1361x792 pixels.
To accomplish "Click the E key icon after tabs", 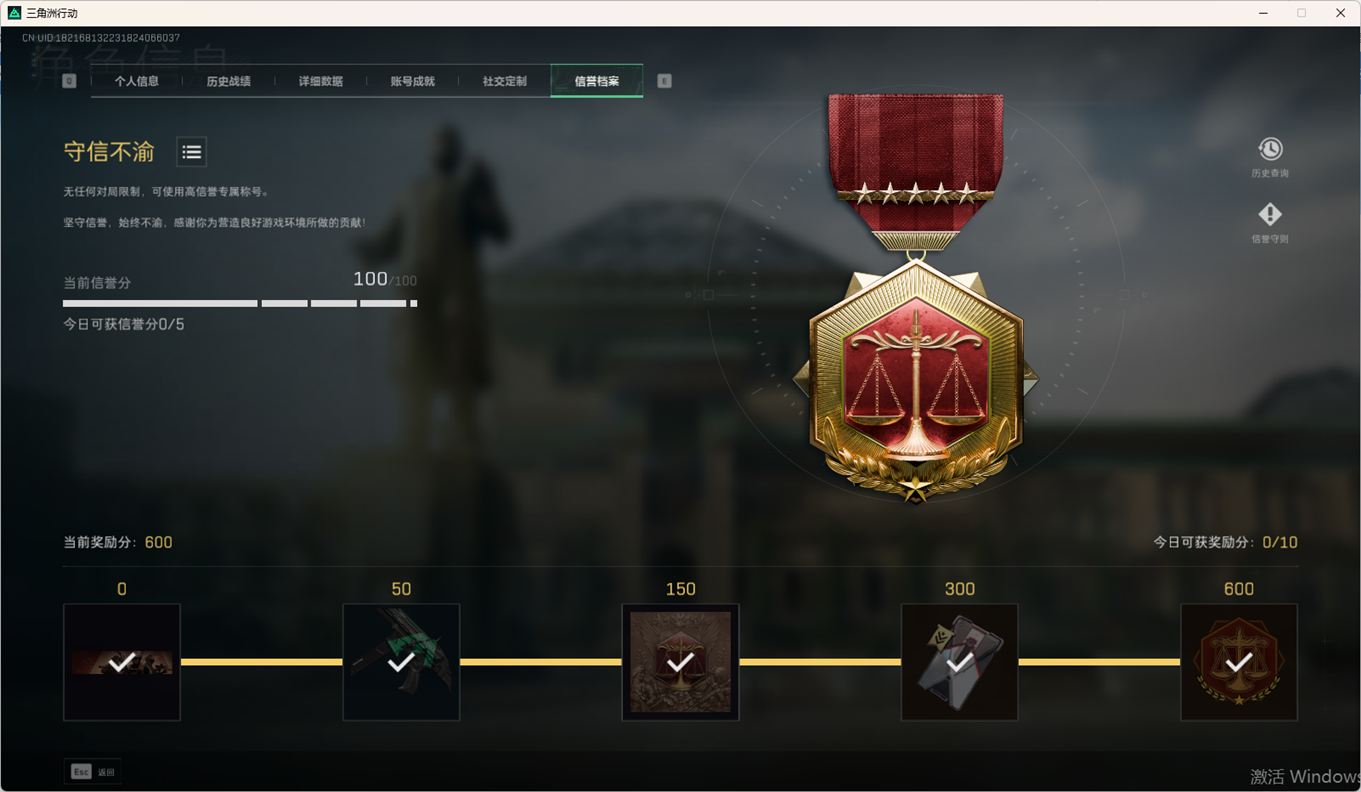I will [664, 81].
